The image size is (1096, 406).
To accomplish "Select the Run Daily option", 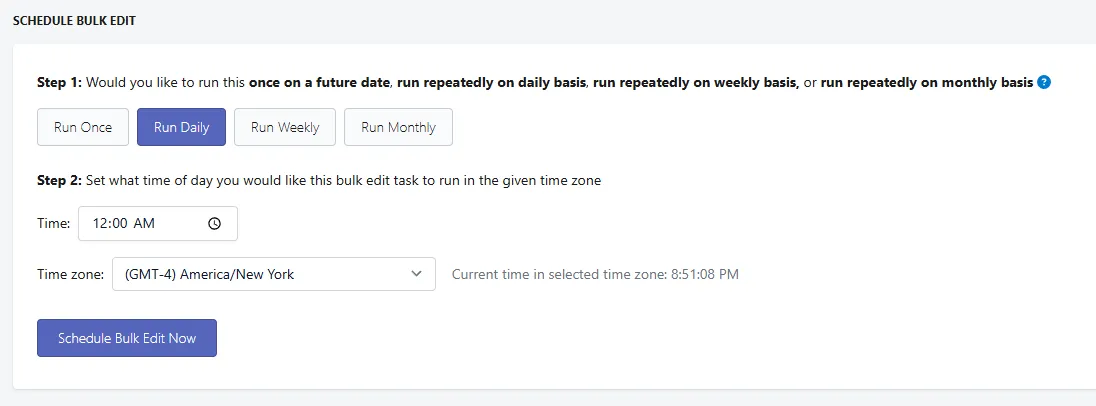I will tap(181, 127).
